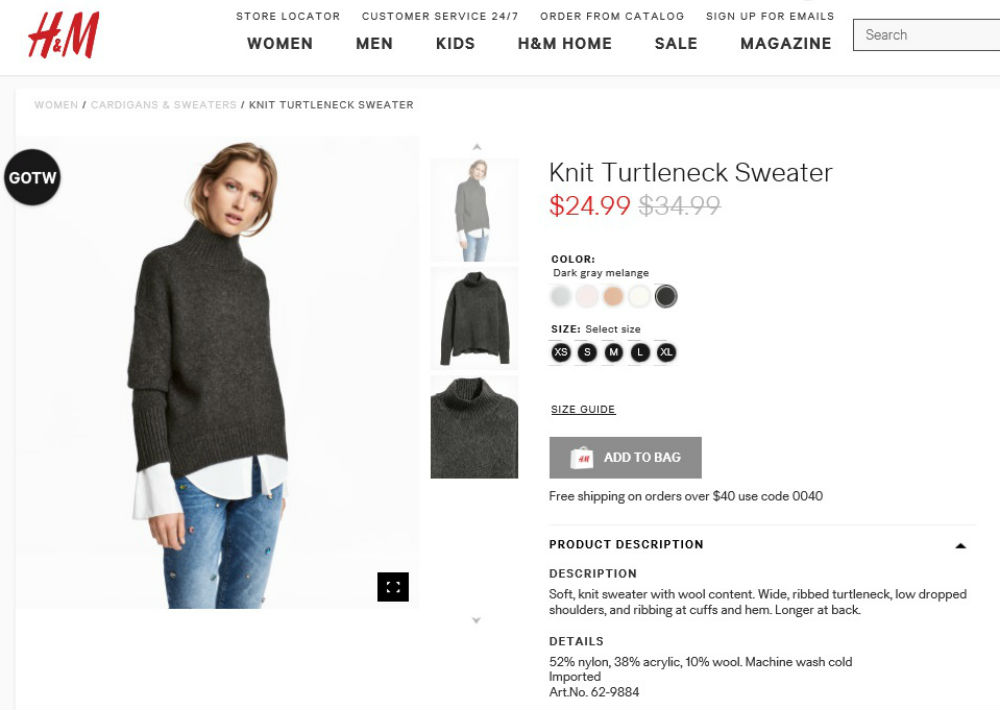The image size is (1000, 710).
Task: Collapse the Product Description section
Action: point(960,545)
